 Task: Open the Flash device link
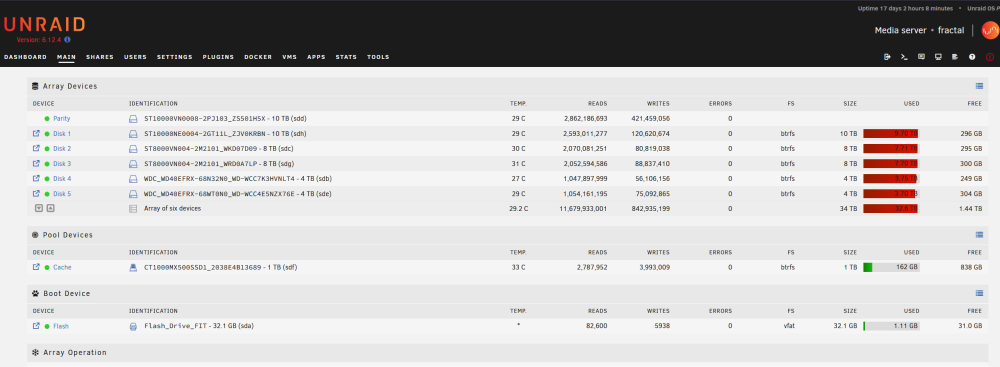(61, 326)
